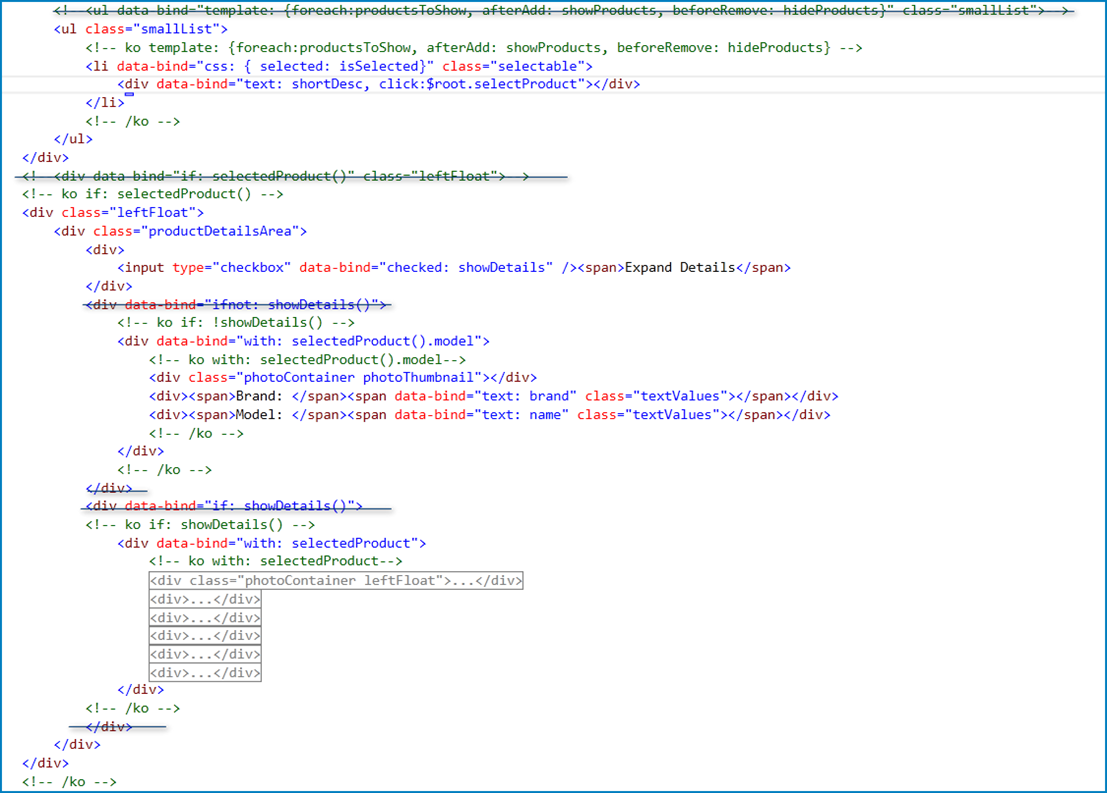Click the struck-through "ifnot: showDetails()" div line

coord(237,304)
